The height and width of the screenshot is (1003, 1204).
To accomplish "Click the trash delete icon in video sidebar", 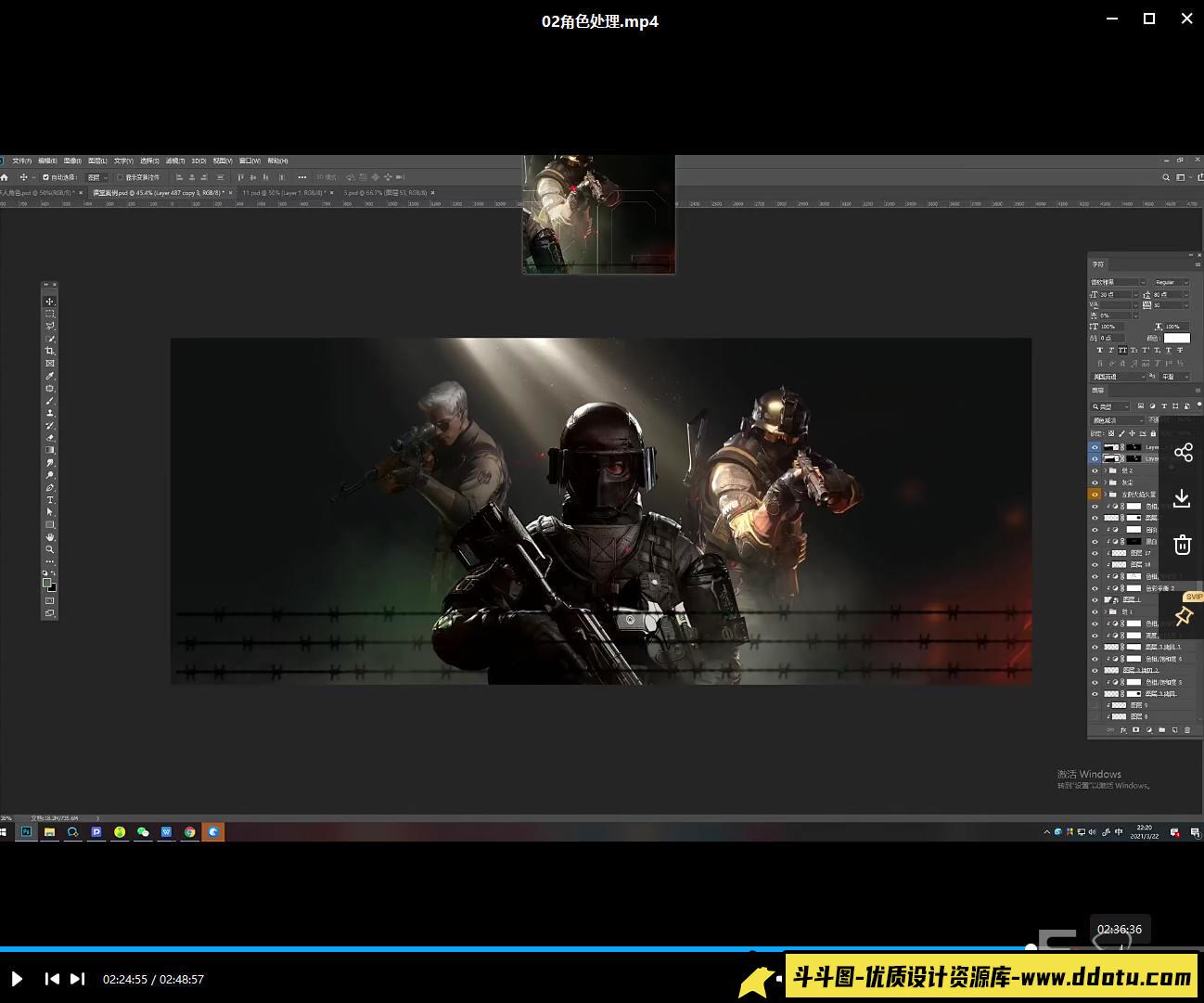I will pos(1183,544).
